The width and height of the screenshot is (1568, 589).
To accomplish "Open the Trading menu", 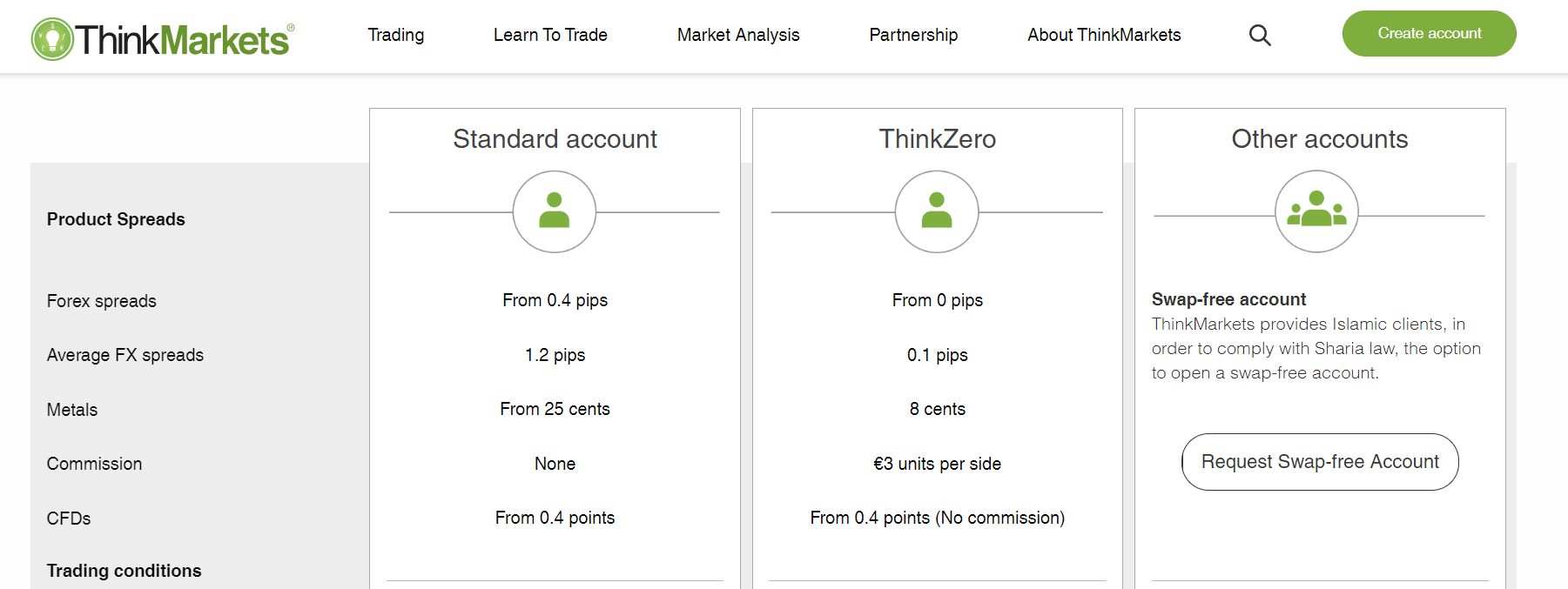I will coord(395,35).
